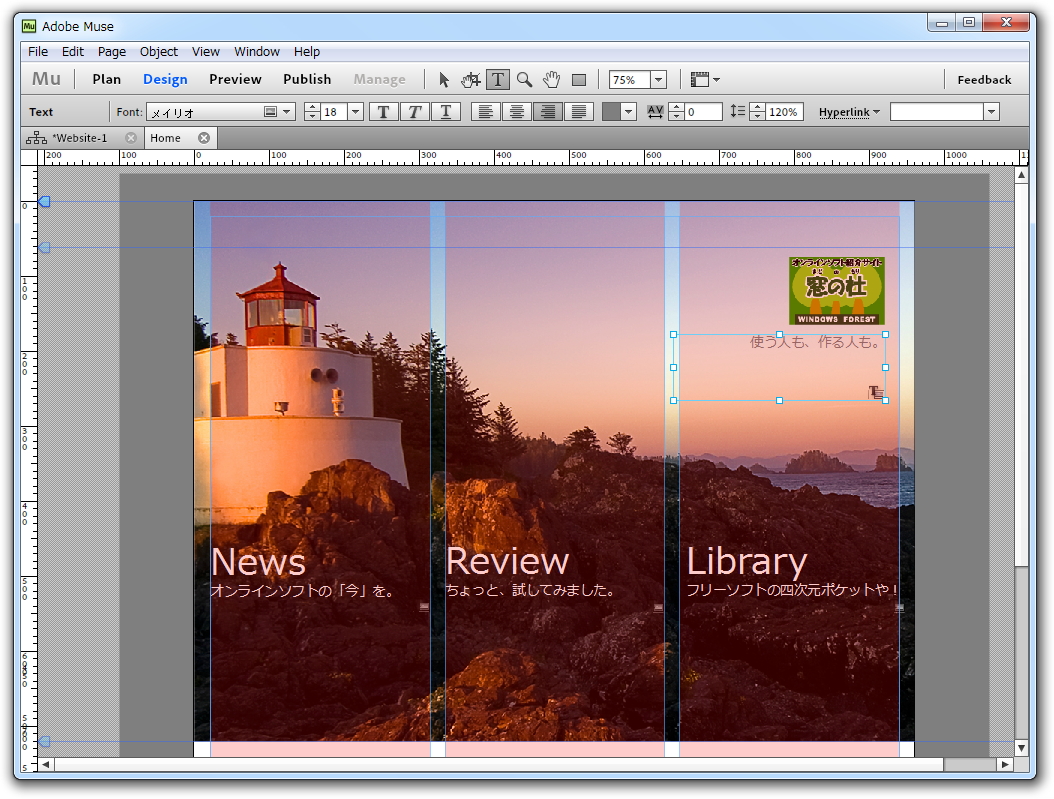Align text right

pos(548,112)
